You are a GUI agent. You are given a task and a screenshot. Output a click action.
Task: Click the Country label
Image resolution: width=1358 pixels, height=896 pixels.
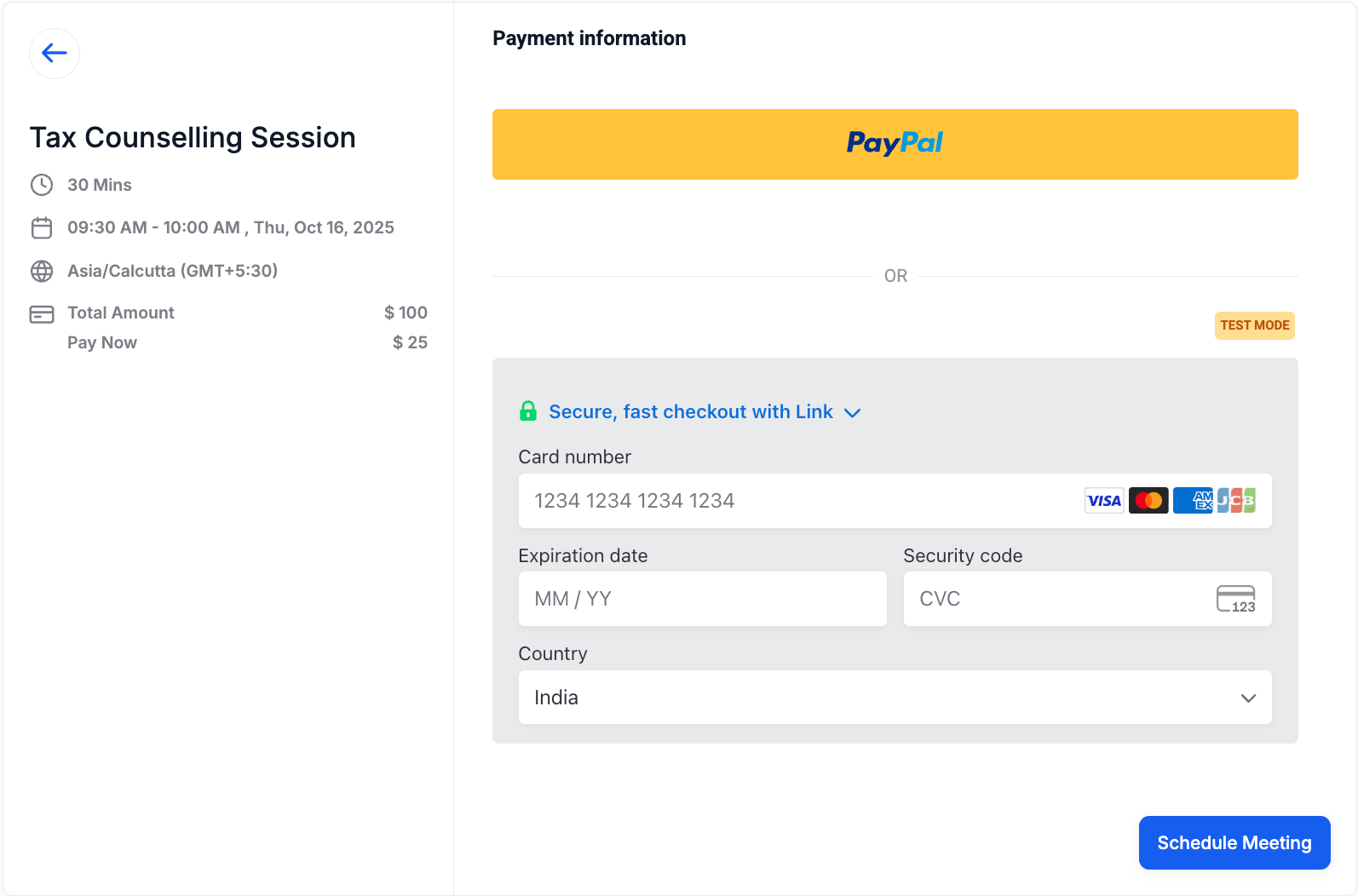pyautogui.click(x=553, y=654)
